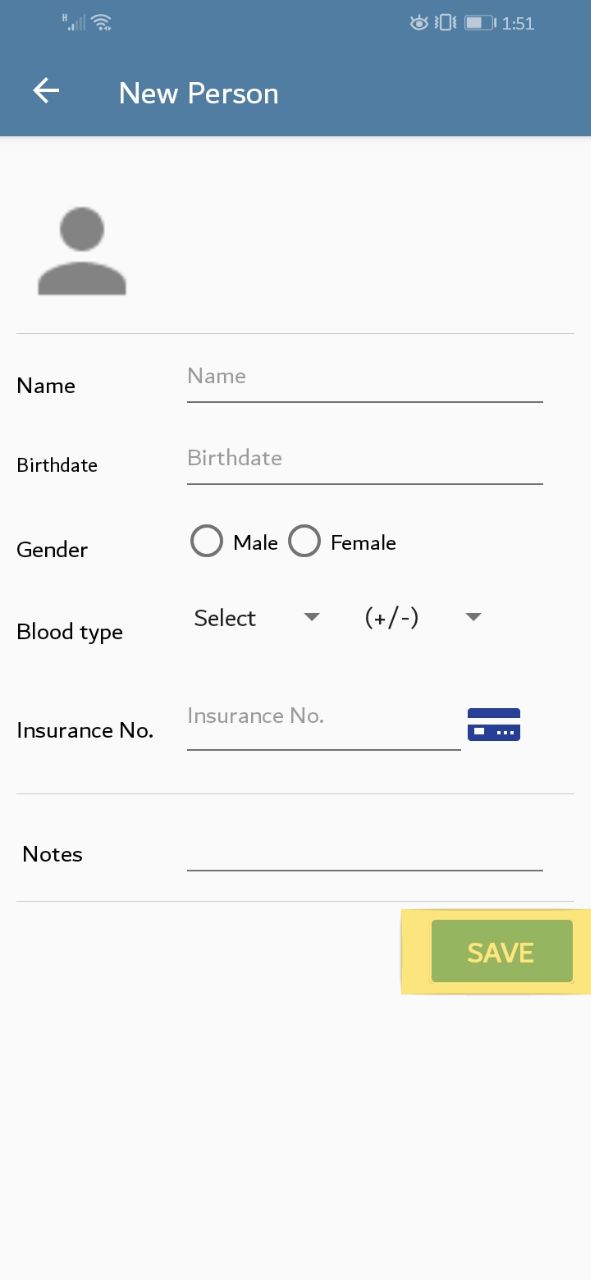Tap the clock time in status bar

point(518,23)
